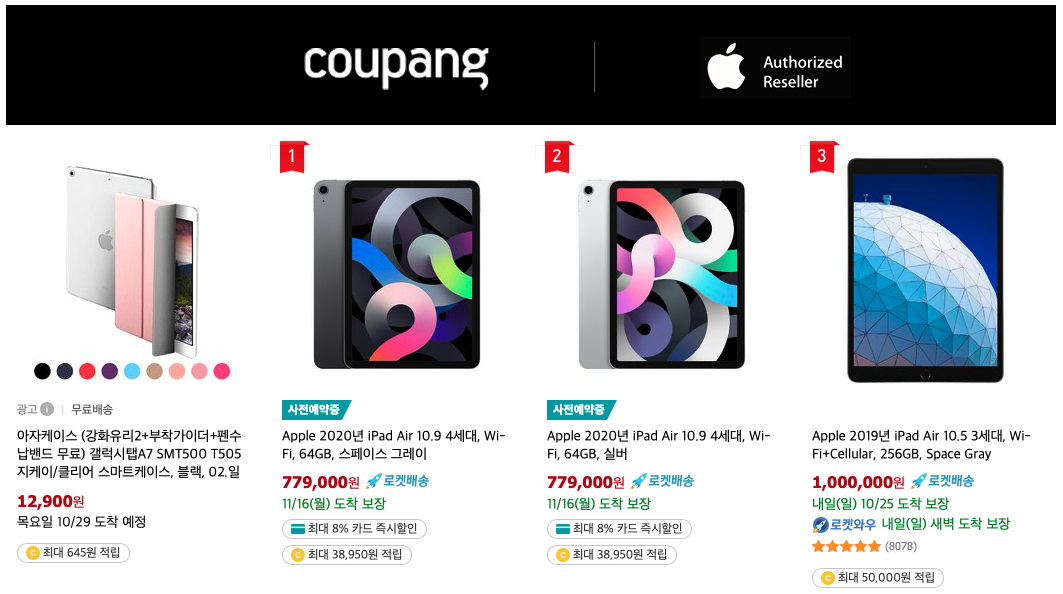Click the Rocket Wow badge icon
This screenshot has width=1063, height=594.
click(x=820, y=524)
